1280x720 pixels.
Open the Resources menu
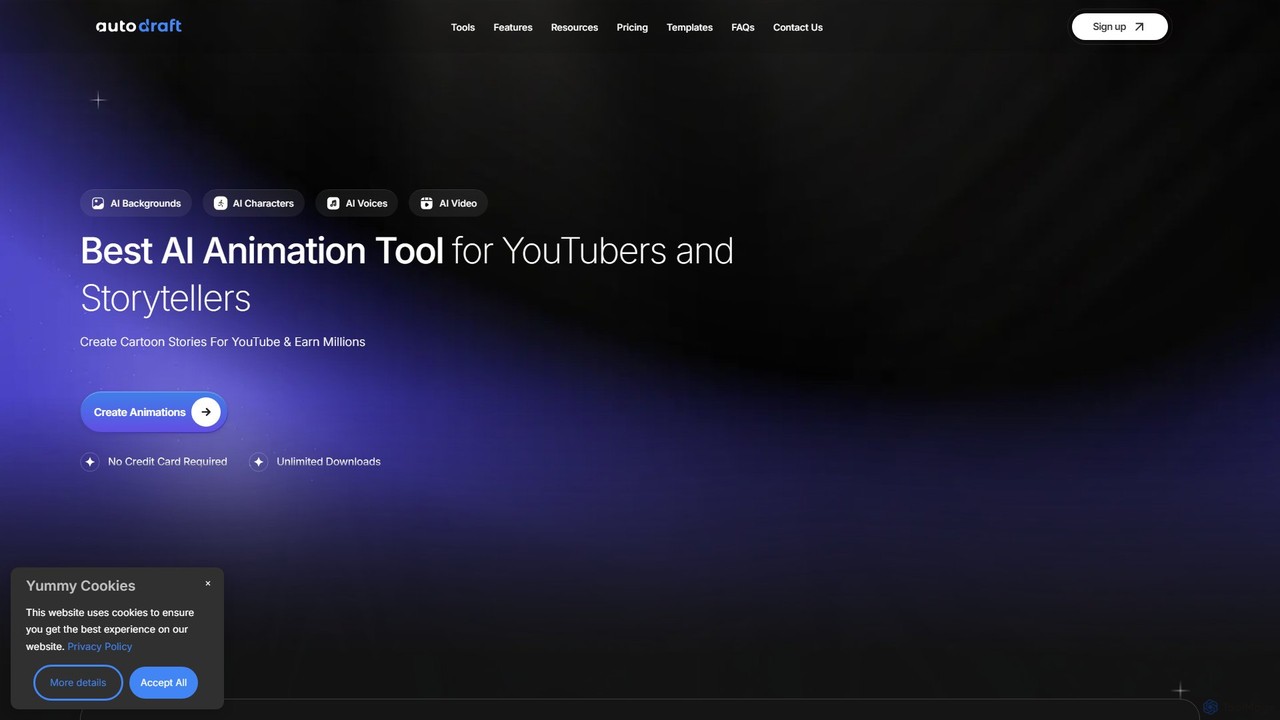point(574,27)
